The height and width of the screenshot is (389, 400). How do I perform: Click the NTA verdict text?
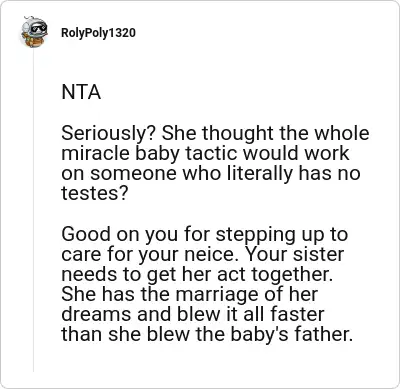coord(81,92)
